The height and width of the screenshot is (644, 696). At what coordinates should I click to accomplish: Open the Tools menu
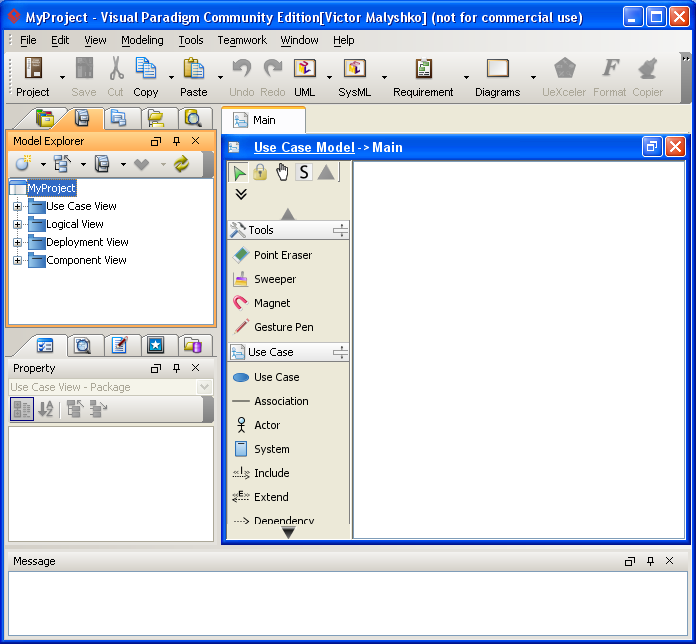pyautogui.click(x=190, y=40)
